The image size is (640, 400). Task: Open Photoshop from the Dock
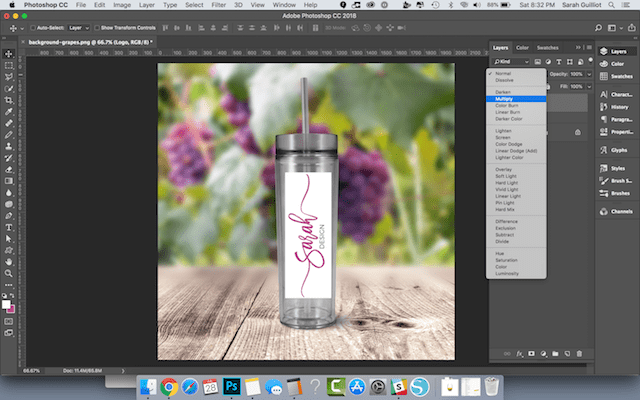click(x=231, y=385)
